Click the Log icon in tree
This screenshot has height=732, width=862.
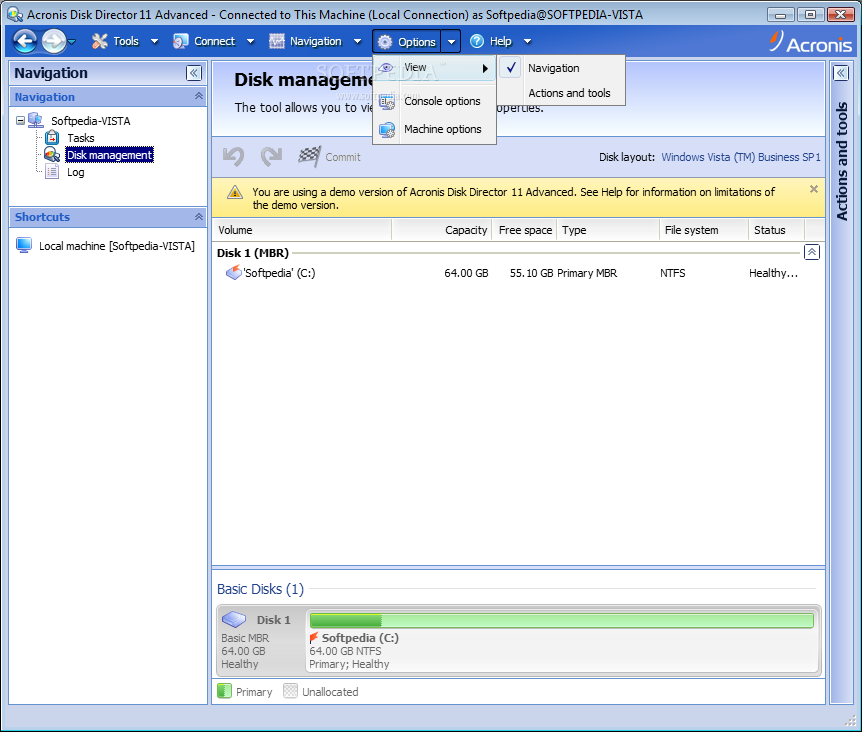coord(52,172)
